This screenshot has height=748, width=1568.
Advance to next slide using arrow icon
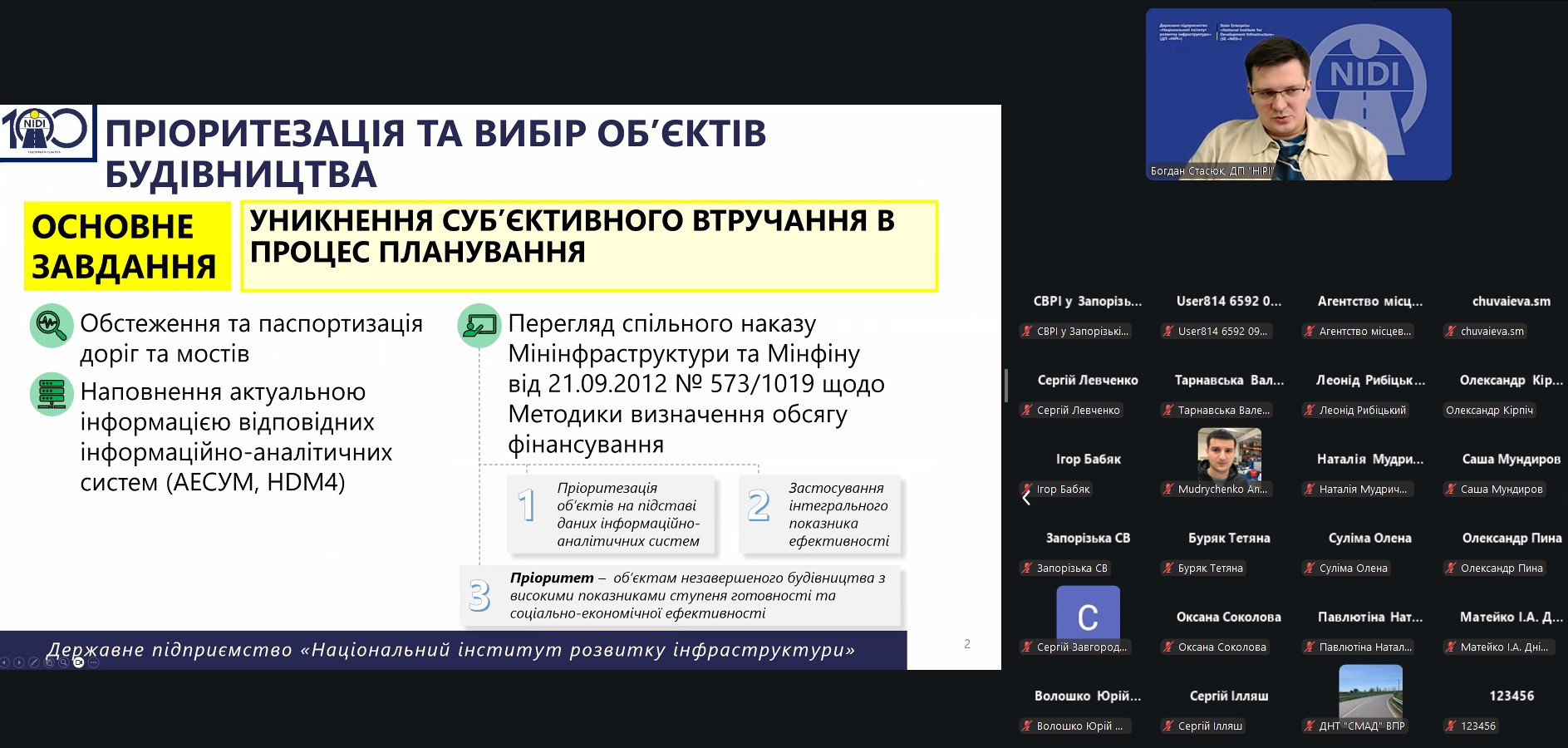pos(19,662)
